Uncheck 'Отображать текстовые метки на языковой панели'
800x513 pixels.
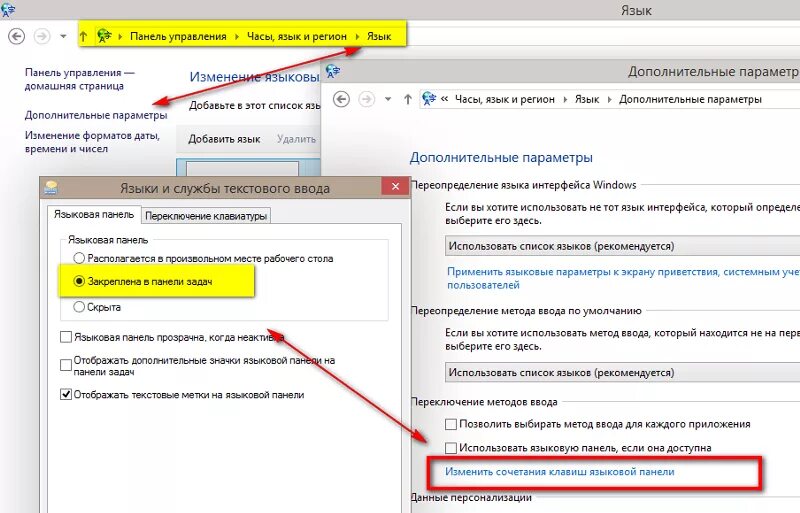click(66, 394)
